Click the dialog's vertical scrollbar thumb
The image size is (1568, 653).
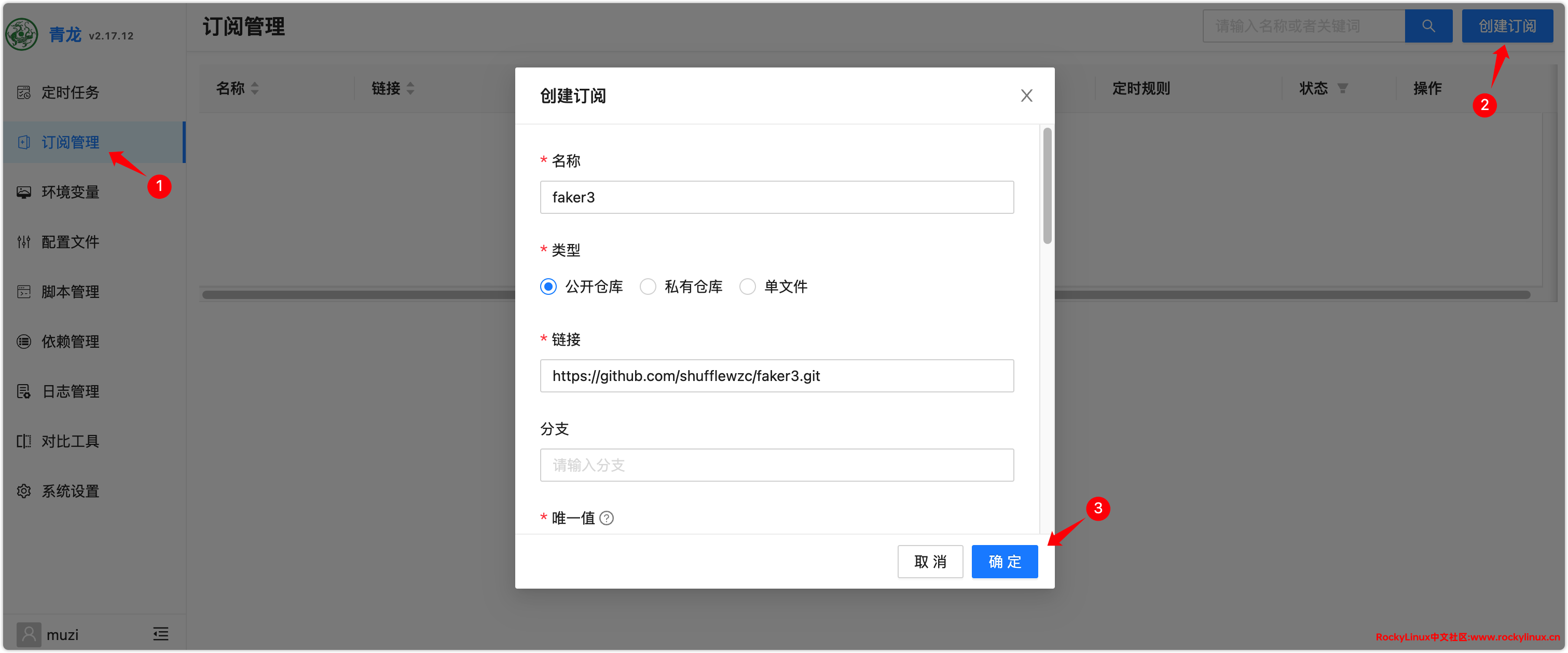click(x=1047, y=186)
